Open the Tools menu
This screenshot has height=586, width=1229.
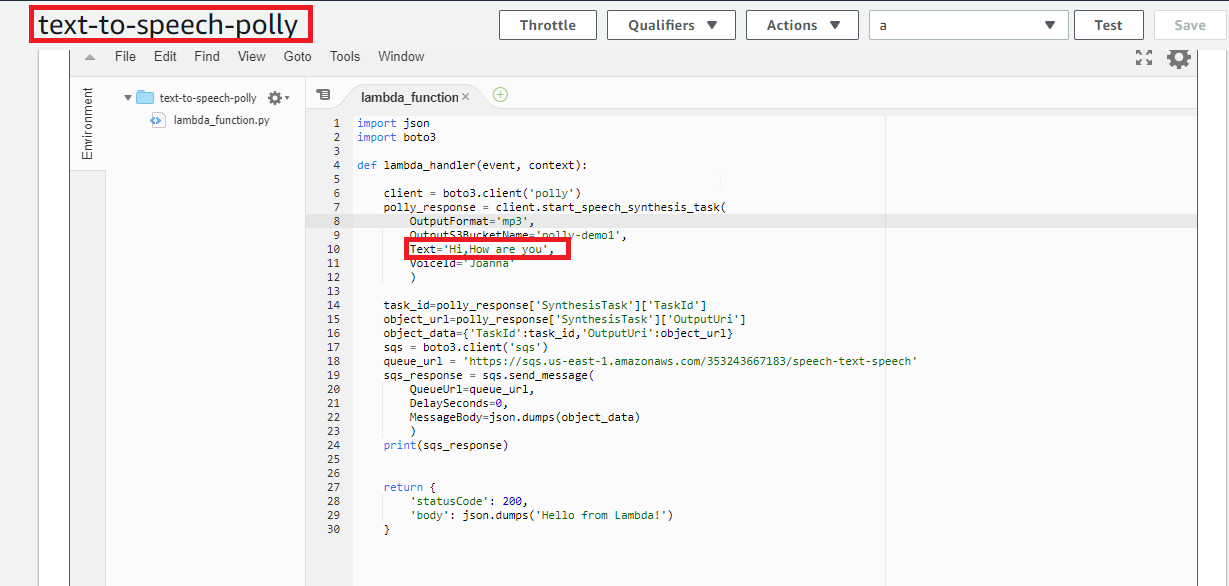[345, 57]
